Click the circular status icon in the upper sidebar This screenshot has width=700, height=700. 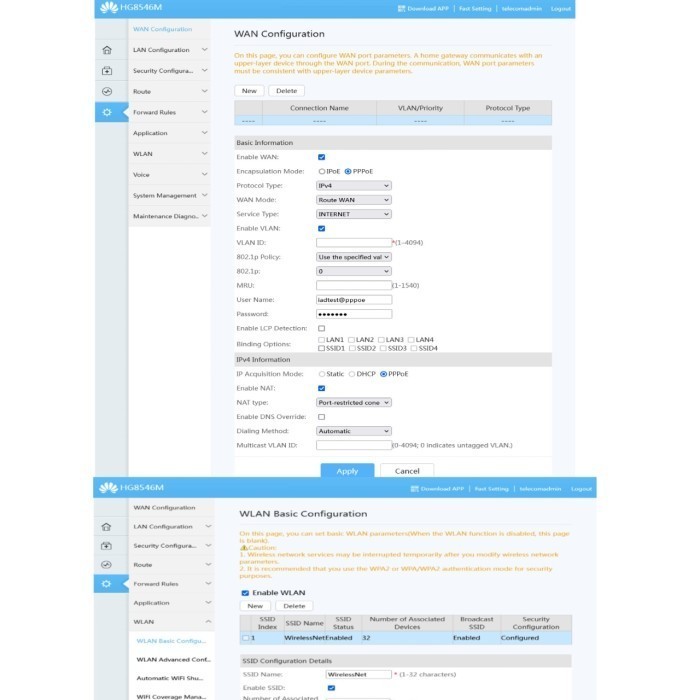pos(107,92)
